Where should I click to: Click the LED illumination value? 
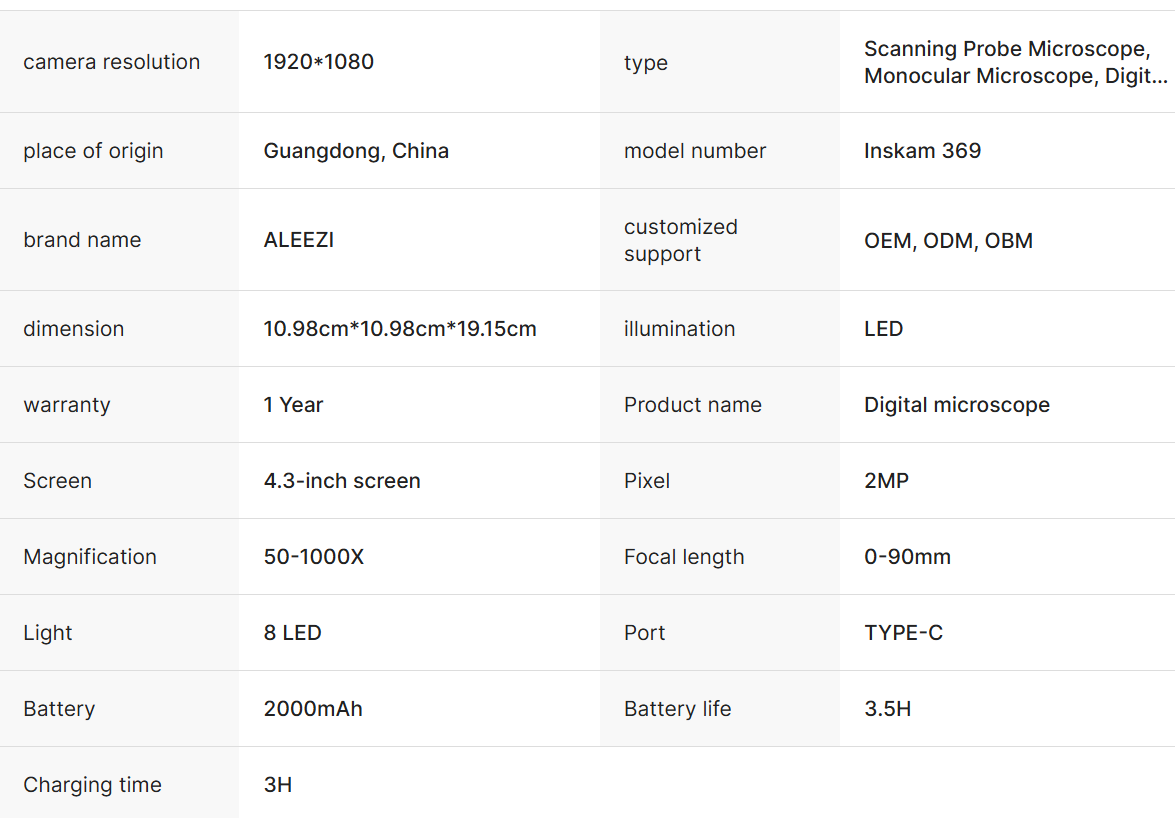click(883, 329)
